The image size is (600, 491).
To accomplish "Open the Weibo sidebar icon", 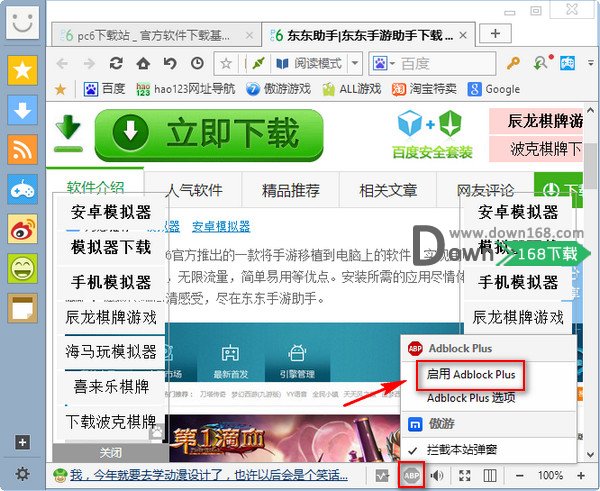I will click(x=22, y=229).
